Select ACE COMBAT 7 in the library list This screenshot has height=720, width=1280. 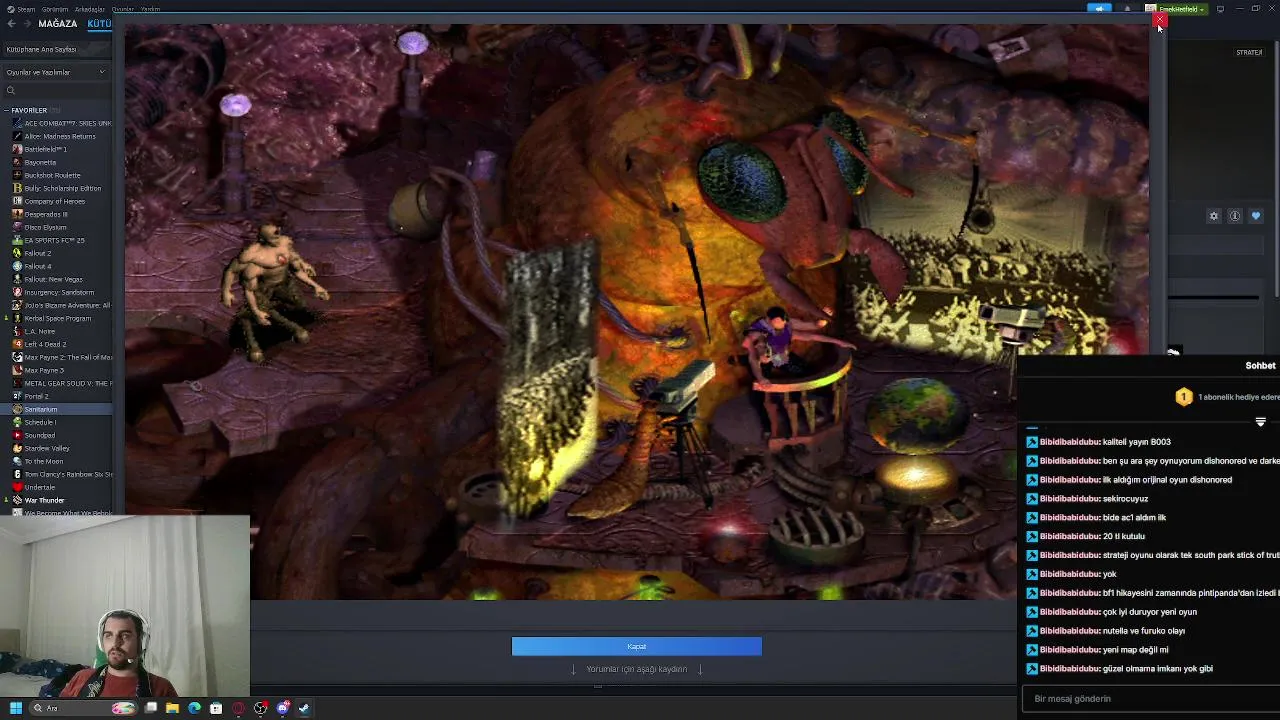60,123
